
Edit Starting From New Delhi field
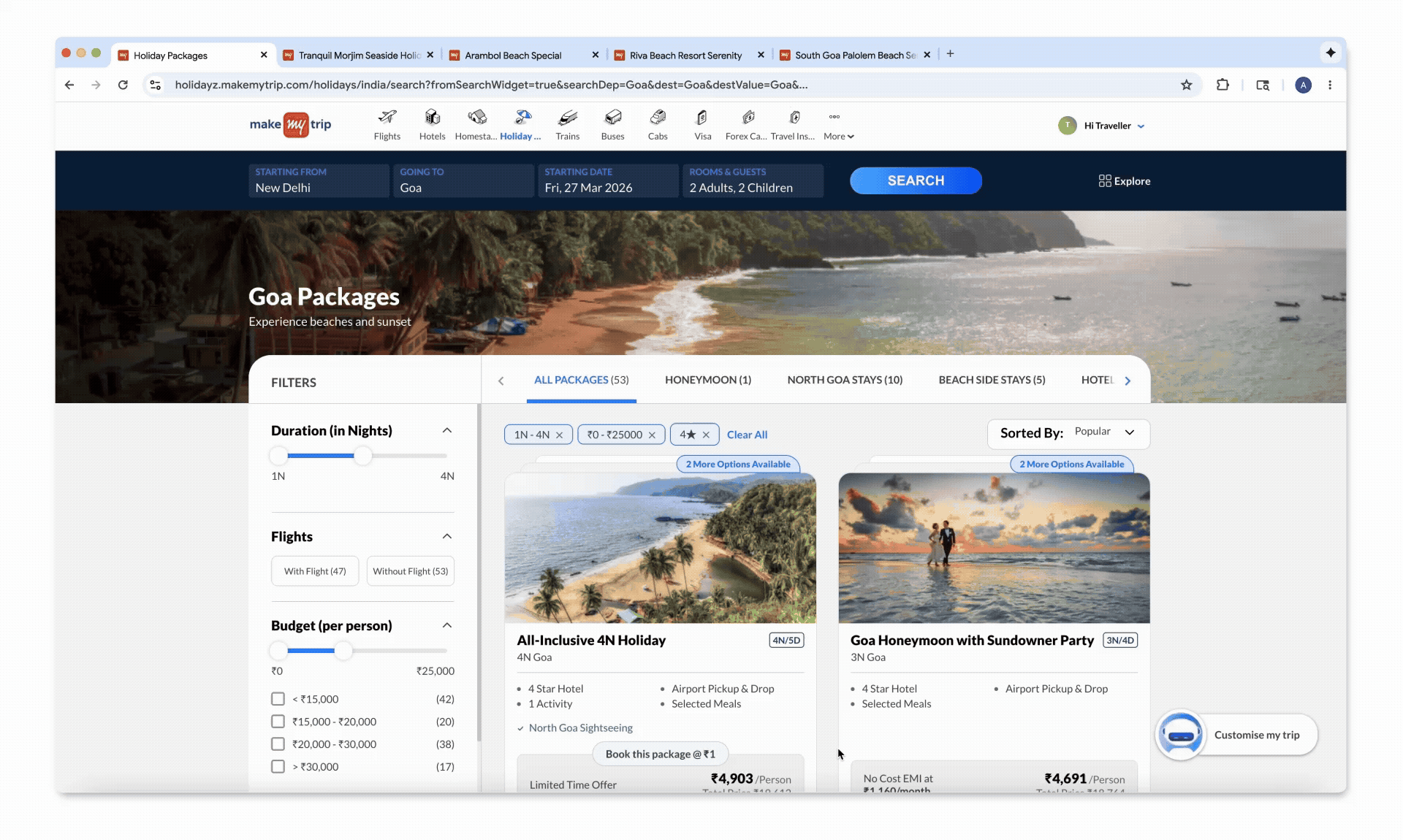319,180
